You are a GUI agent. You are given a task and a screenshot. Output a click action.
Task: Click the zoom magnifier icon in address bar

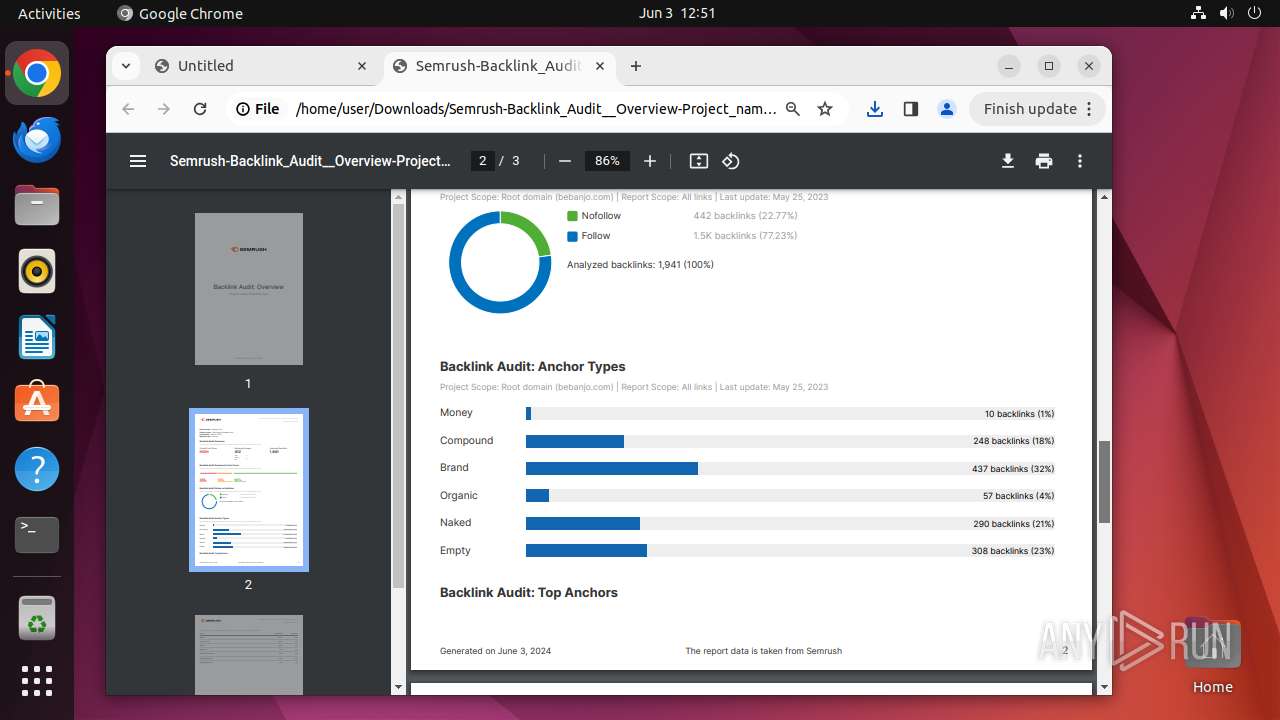click(x=793, y=109)
